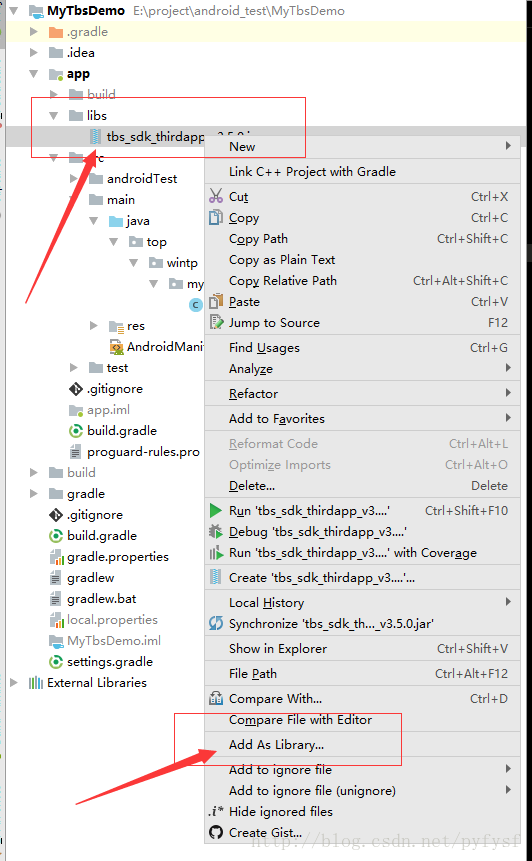
Task: Select the wintp package folder
Action: point(182,263)
